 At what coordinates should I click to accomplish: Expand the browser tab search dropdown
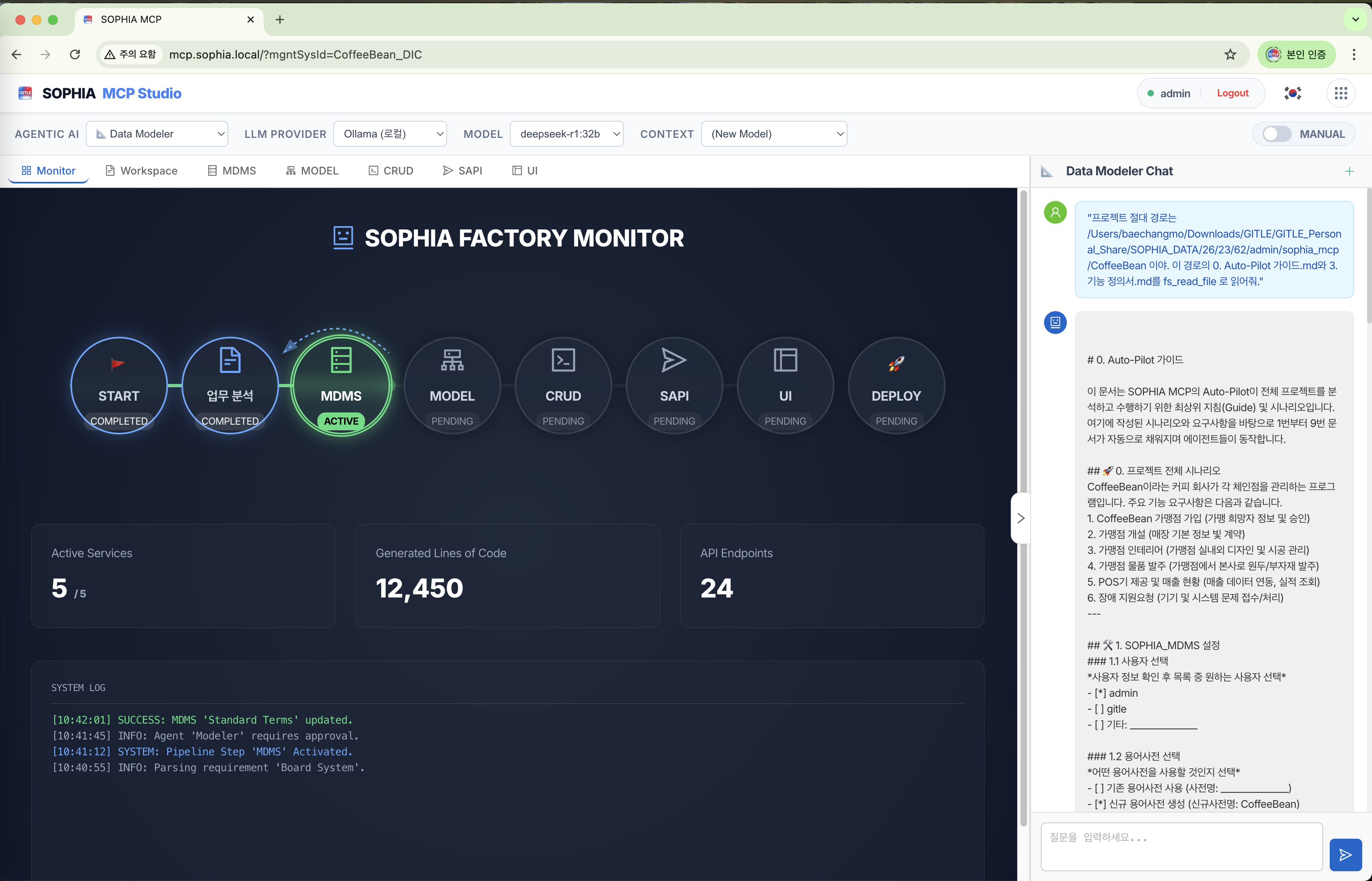point(1355,20)
